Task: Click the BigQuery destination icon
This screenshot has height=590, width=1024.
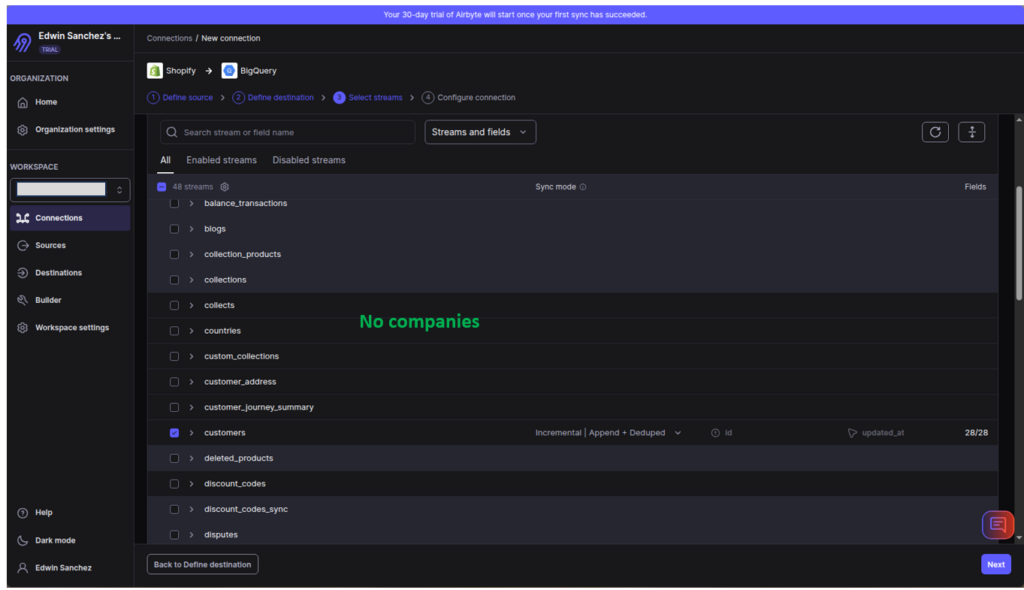Action: pos(229,71)
